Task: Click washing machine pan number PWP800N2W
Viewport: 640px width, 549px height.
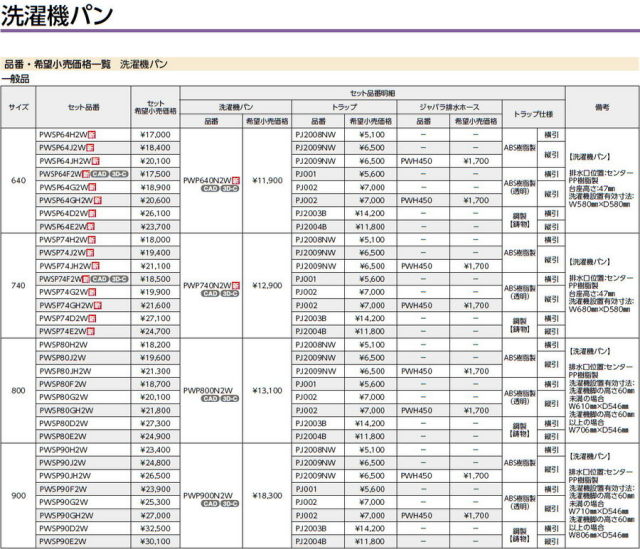Action: coord(208,391)
